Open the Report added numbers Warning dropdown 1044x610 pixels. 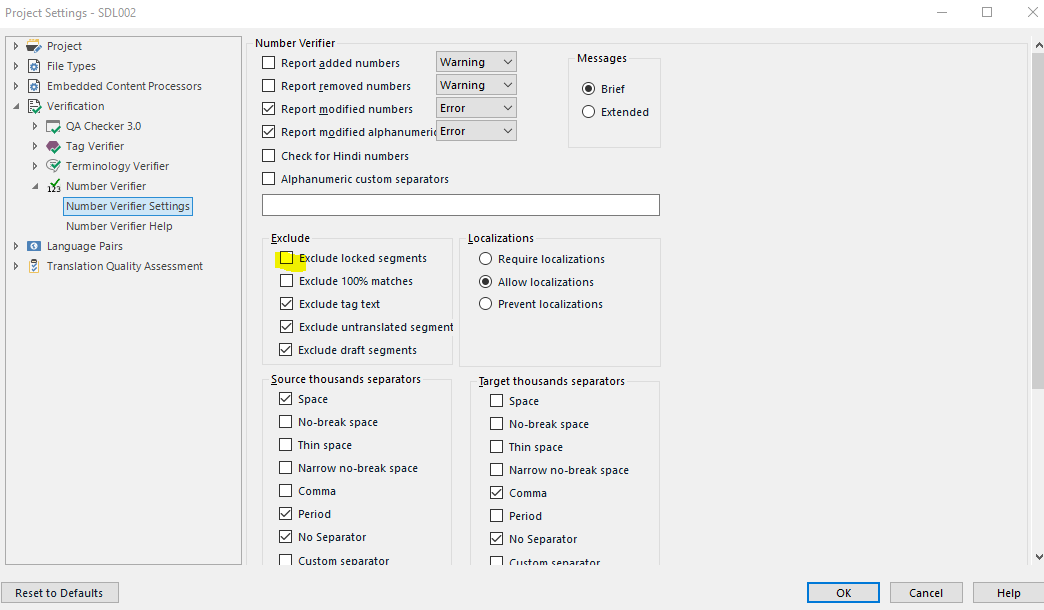coord(476,62)
